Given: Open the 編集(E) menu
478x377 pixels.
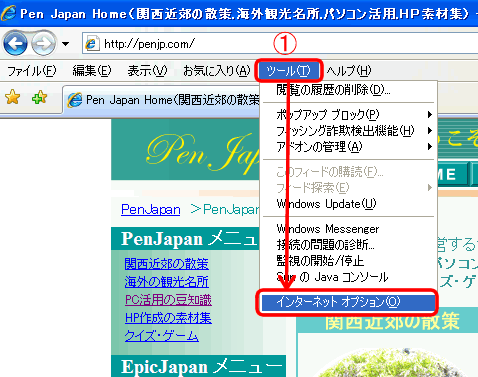Looking at the screenshot, I should [x=92, y=71].
